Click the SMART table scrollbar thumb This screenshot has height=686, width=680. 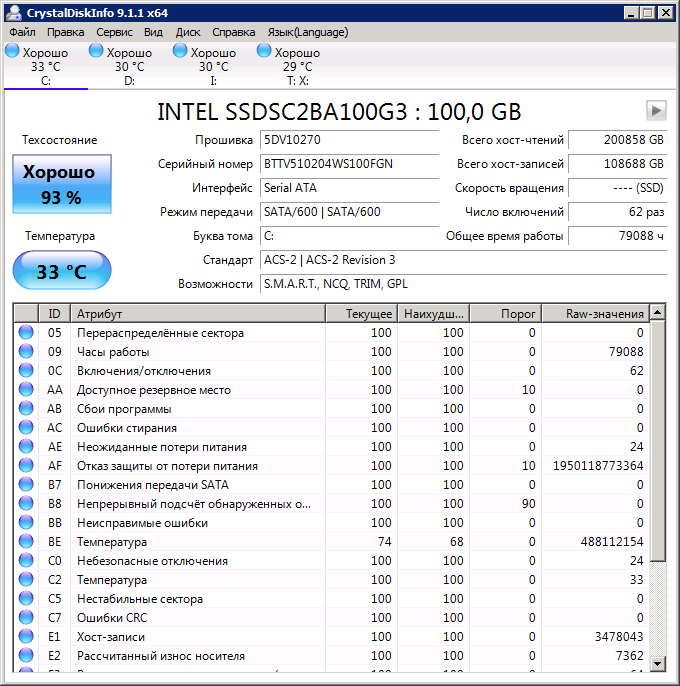point(657,441)
